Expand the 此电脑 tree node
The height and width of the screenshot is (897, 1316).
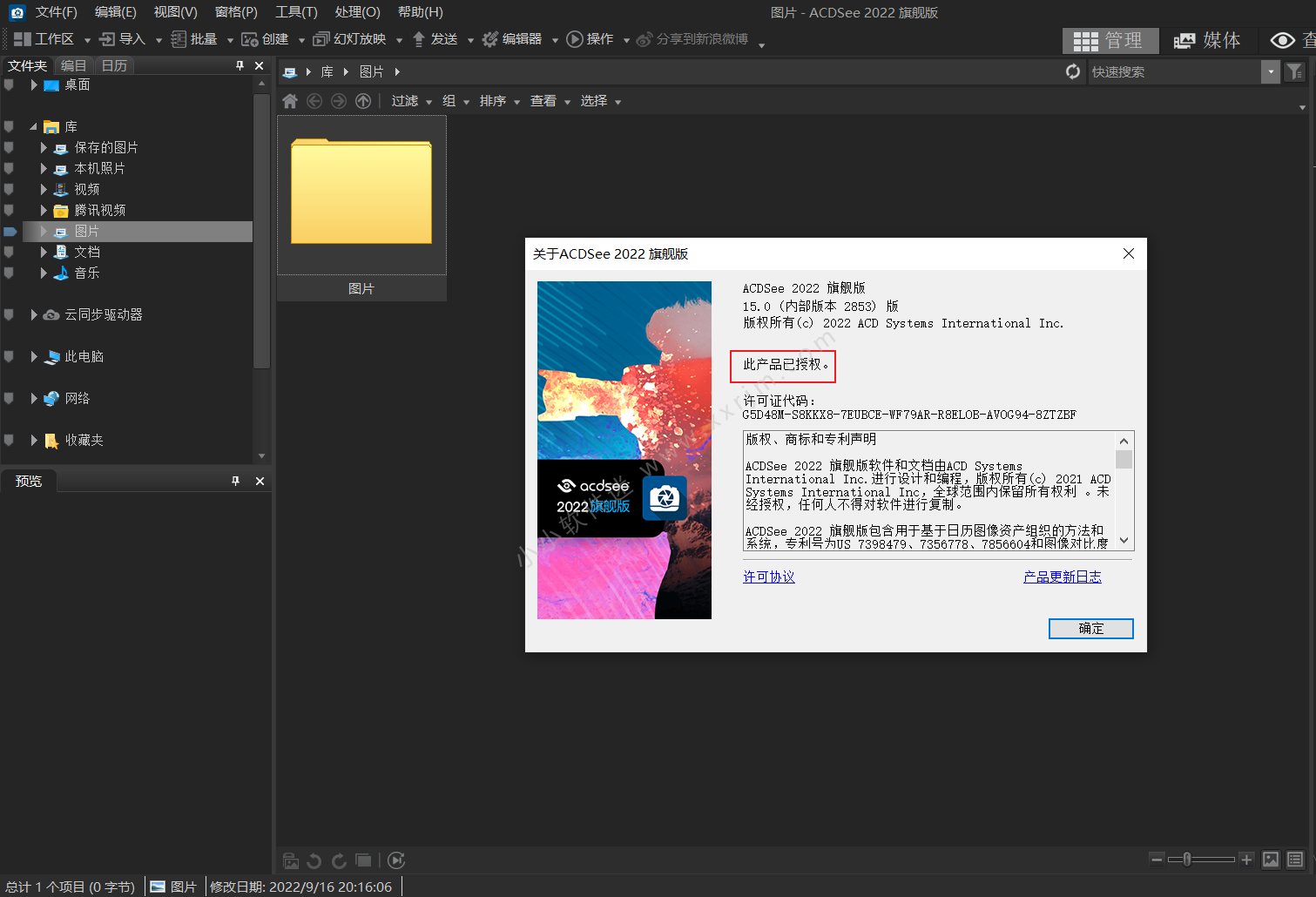click(34, 356)
